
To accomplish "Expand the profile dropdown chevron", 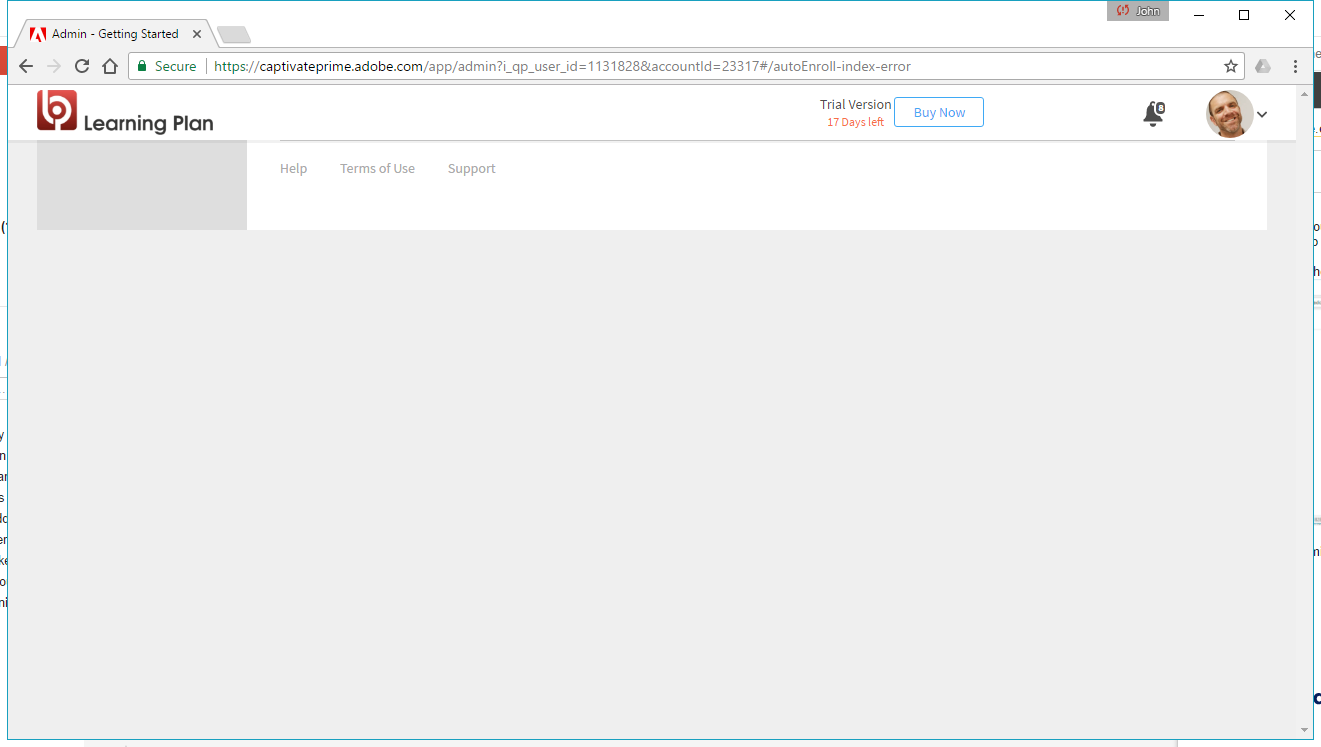I will [1262, 115].
